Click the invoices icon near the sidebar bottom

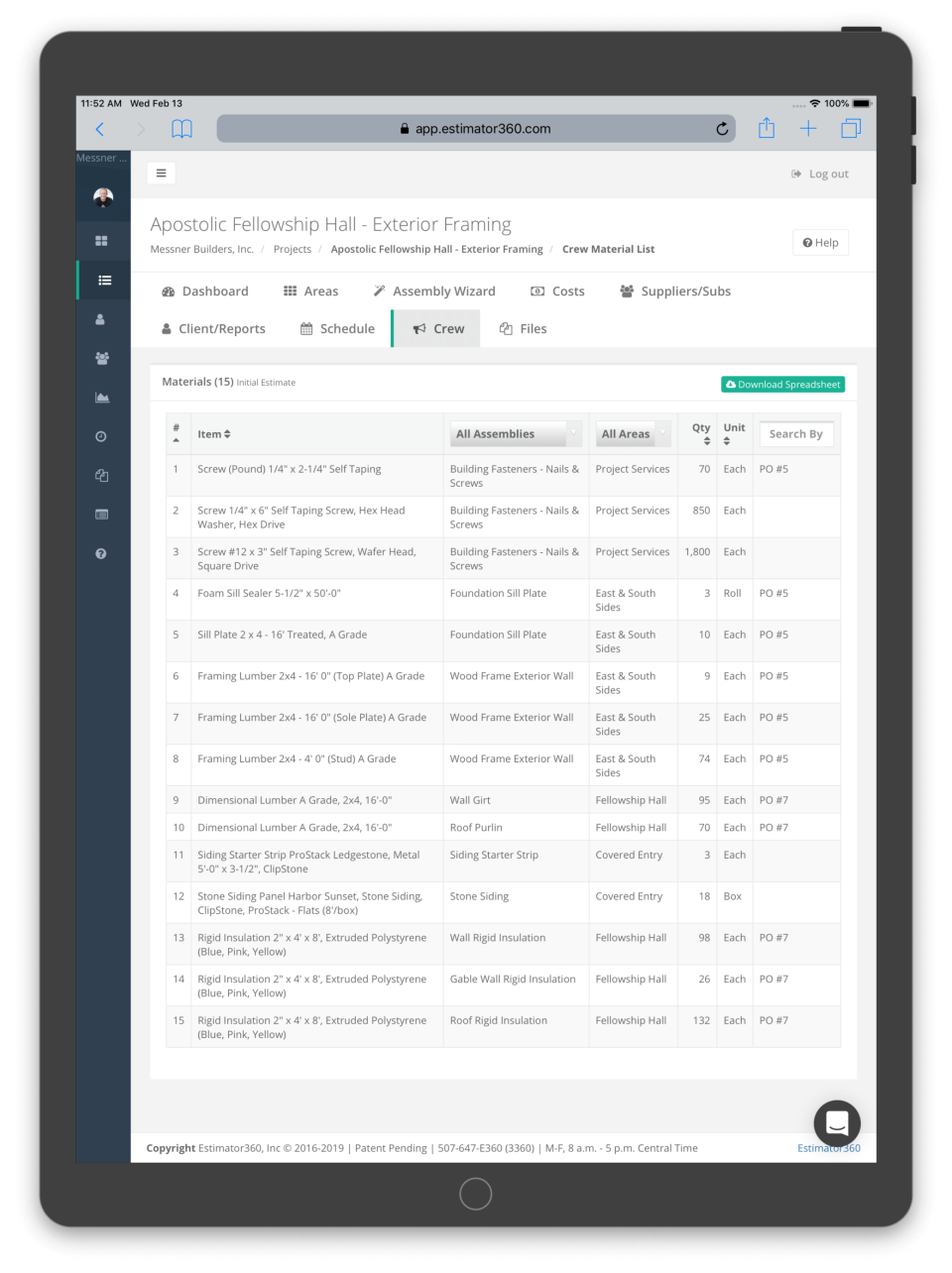pyautogui.click(x=102, y=514)
